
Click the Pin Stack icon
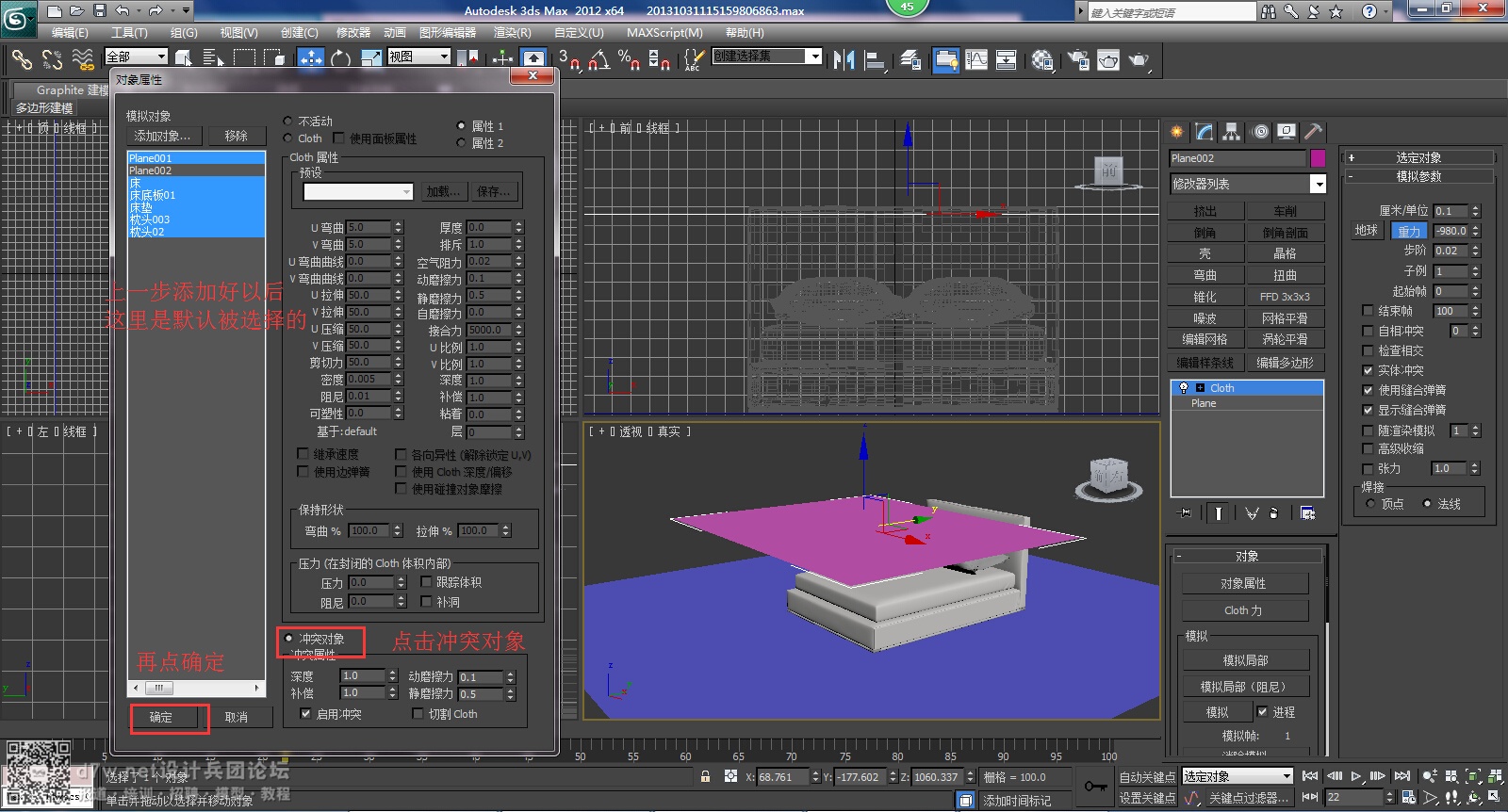tap(1186, 512)
